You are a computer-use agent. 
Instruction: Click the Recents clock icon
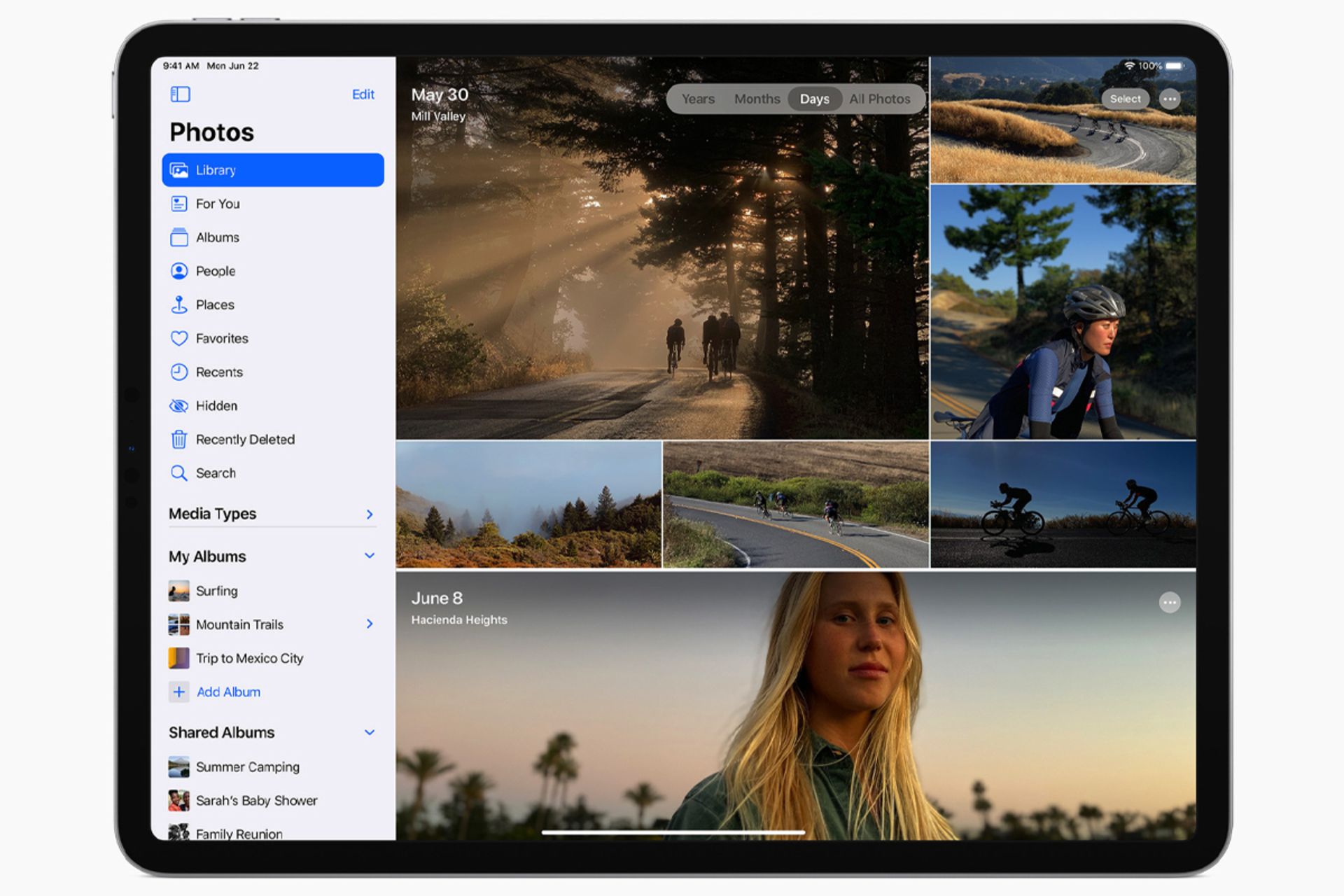coord(181,372)
